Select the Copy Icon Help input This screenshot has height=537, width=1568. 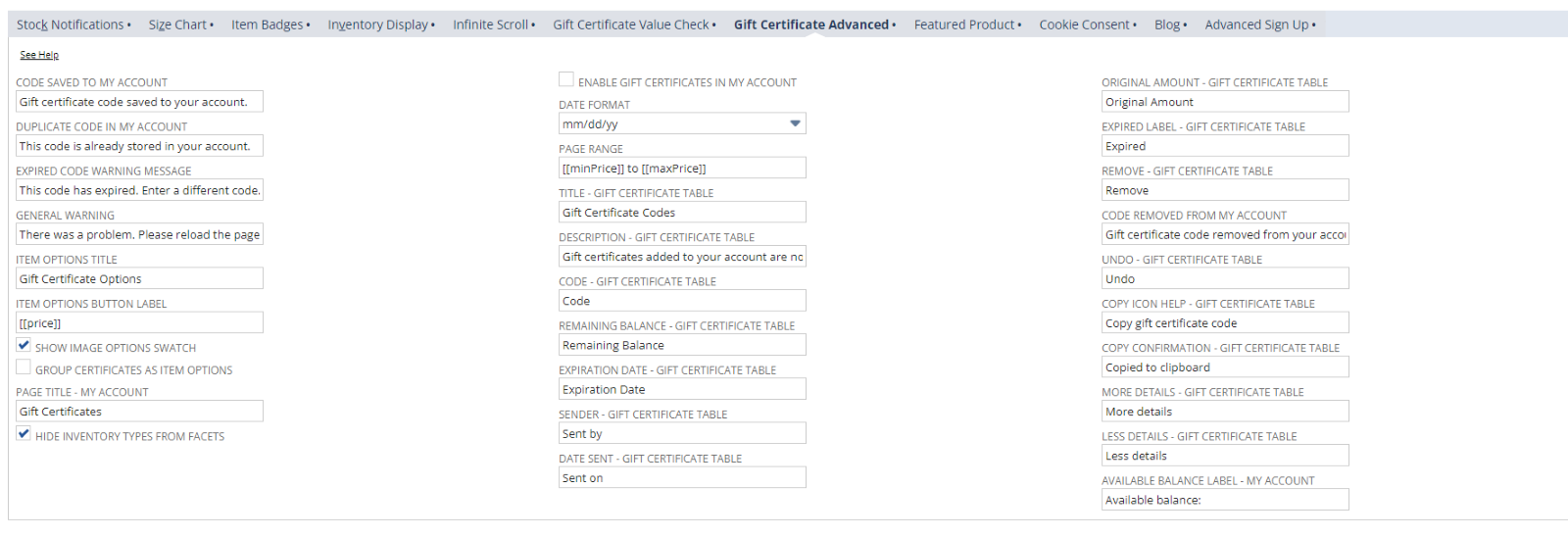coord(1225,323)
